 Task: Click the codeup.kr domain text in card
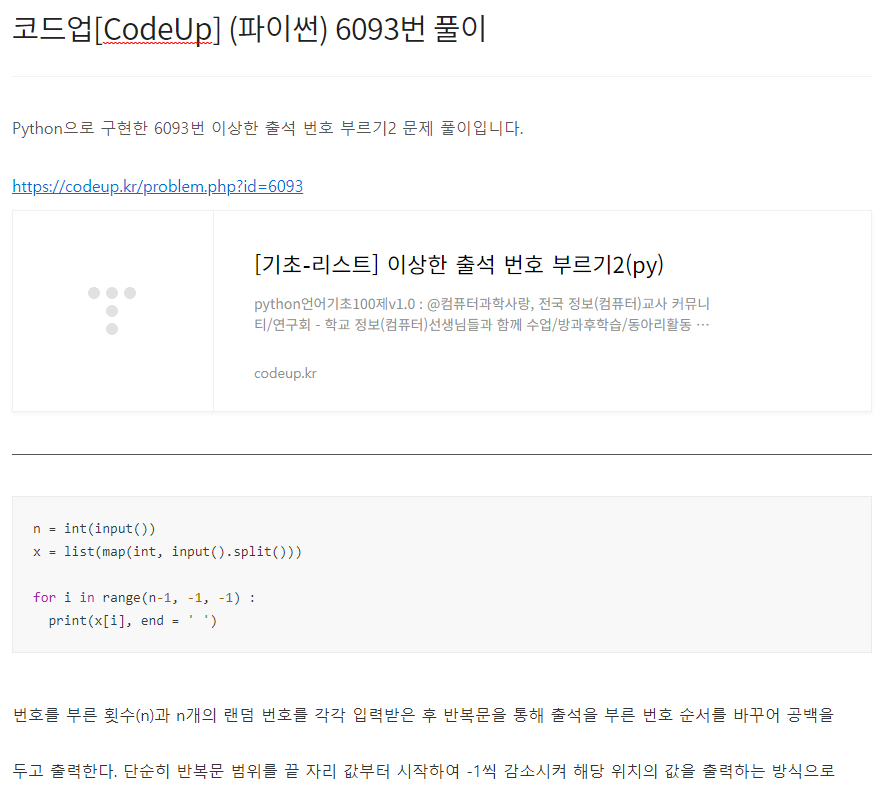pyautogui.click(x=285, y=373)
